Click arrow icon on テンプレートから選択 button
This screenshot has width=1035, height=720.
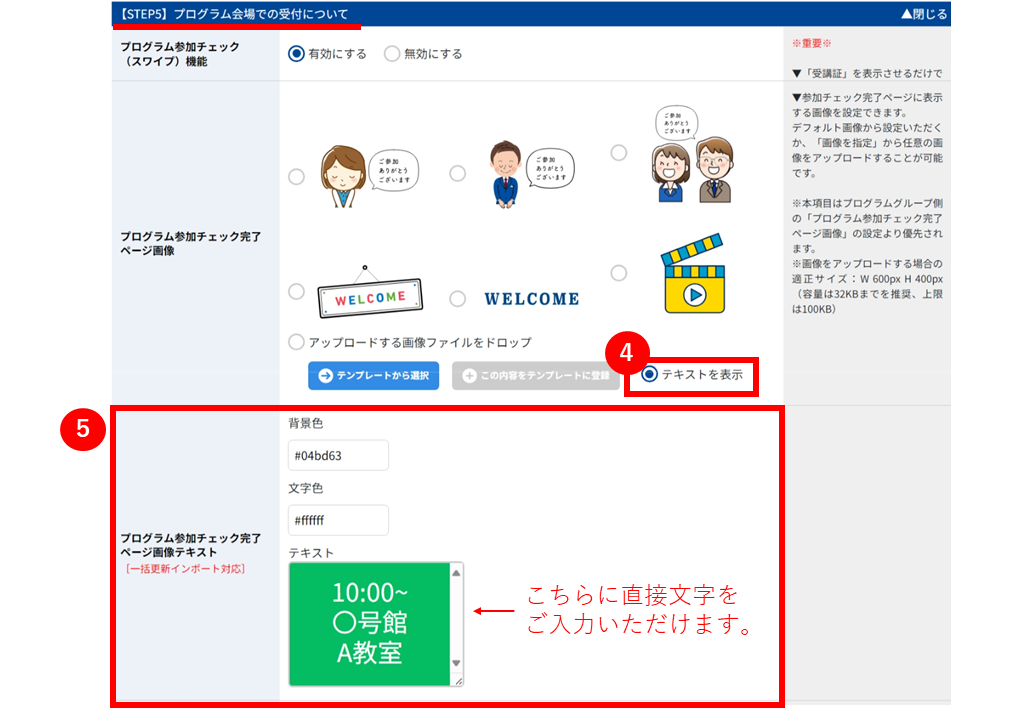click(325, 376)
